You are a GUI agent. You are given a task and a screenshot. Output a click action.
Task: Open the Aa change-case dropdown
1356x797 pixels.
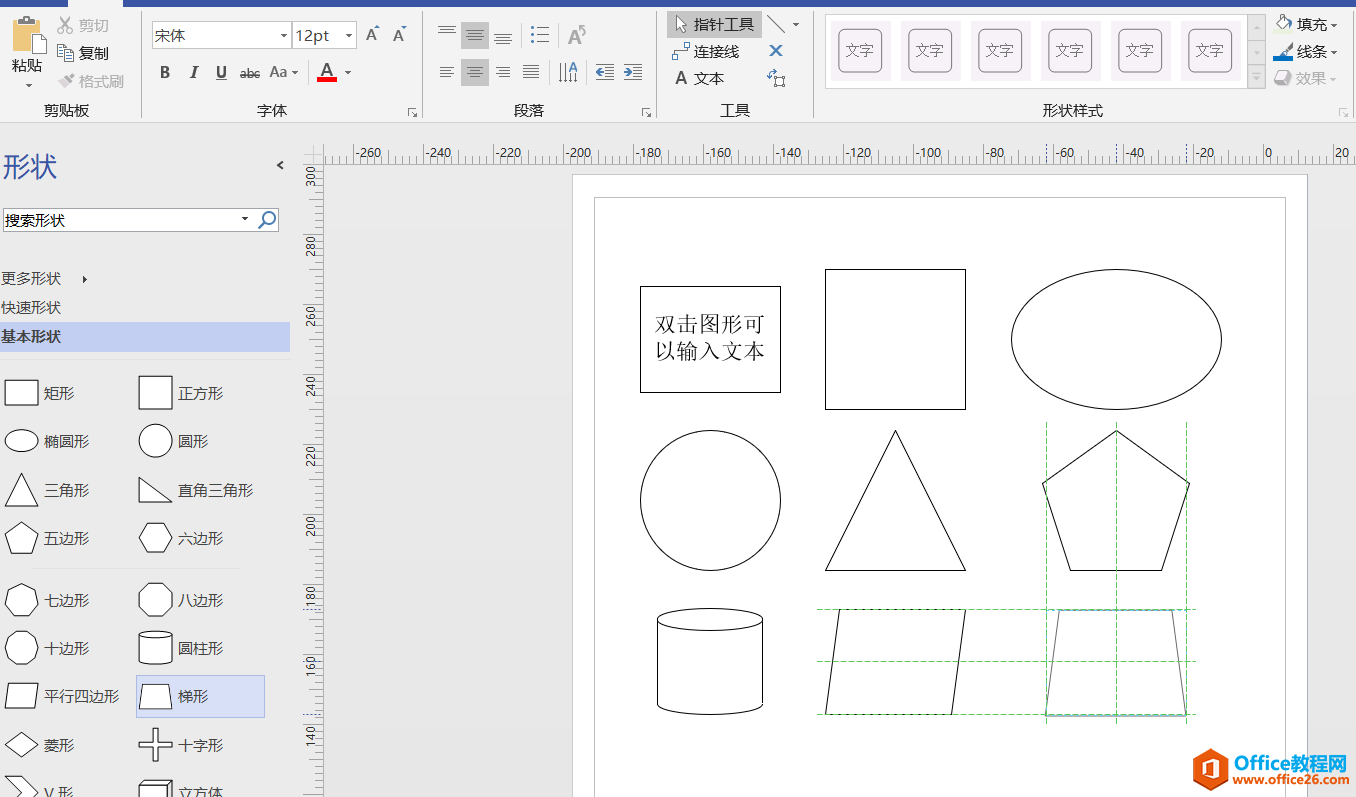pos(284,72)
